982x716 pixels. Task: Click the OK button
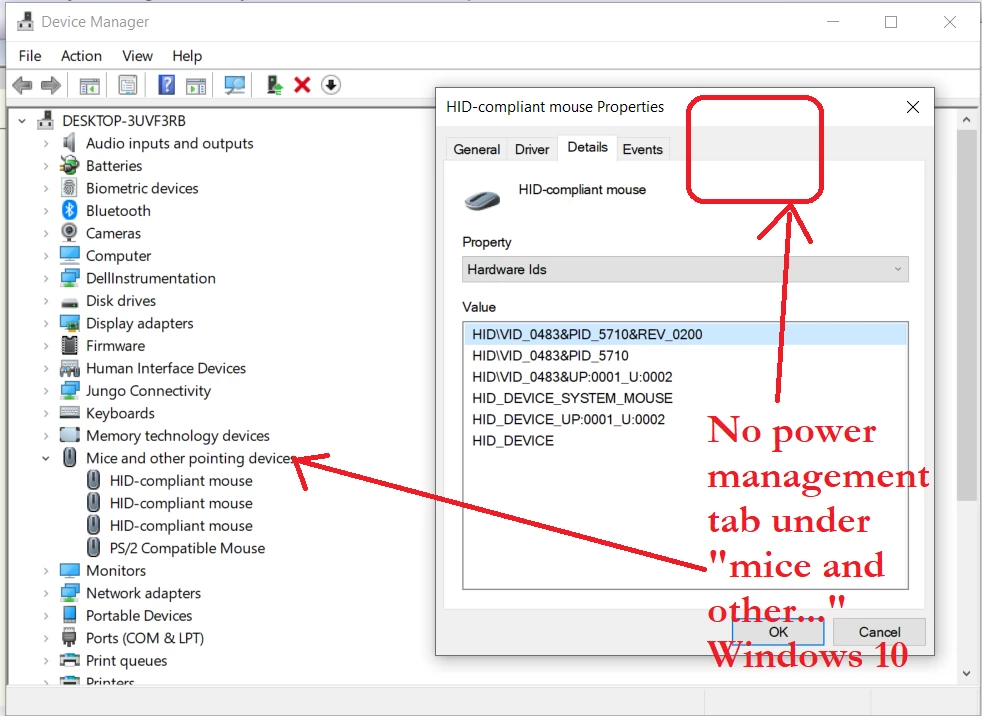point(778,632)
